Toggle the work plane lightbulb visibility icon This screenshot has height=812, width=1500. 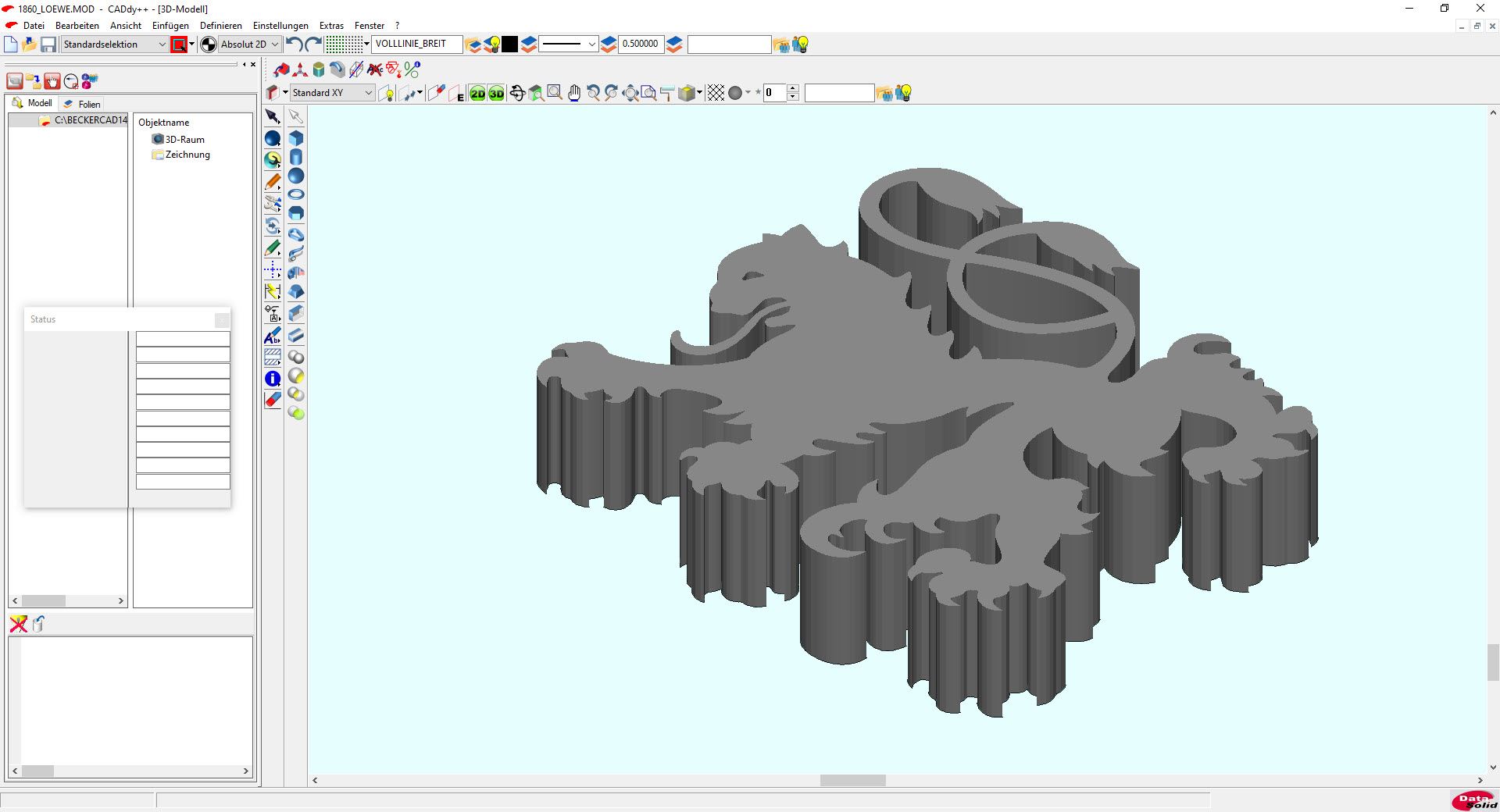click(386, 93)
